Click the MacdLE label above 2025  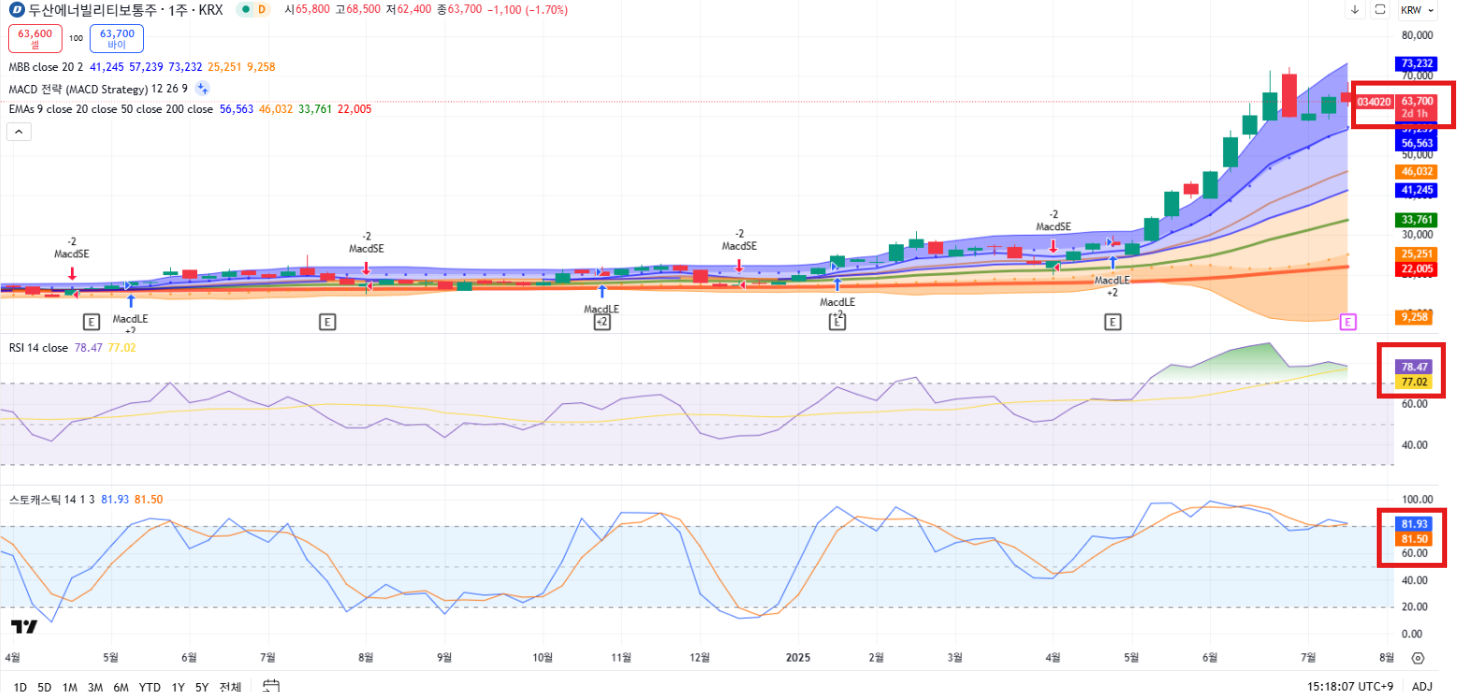837,302
